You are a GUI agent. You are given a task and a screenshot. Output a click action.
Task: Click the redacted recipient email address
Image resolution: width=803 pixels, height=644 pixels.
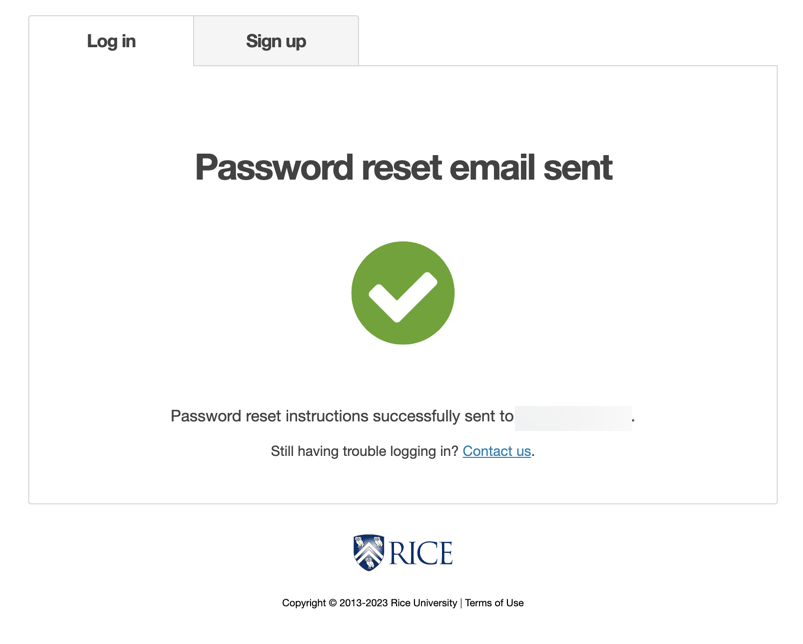(572, 416)
